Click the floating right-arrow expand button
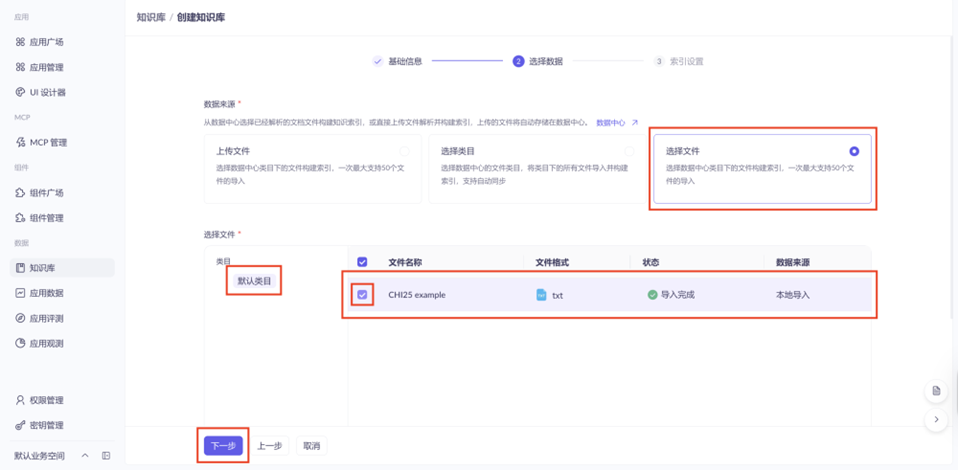Screen dimensions: 958x470 (936, 419)
